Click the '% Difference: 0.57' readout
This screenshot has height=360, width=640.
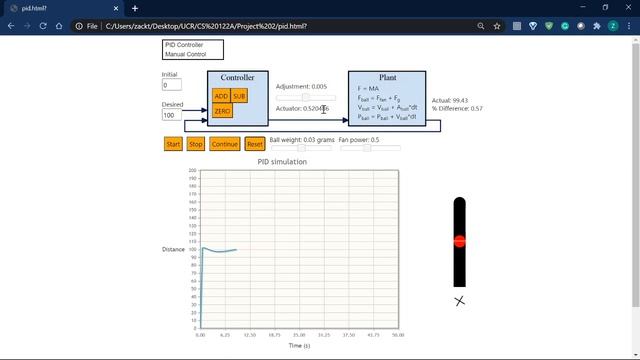pos(457,109)
